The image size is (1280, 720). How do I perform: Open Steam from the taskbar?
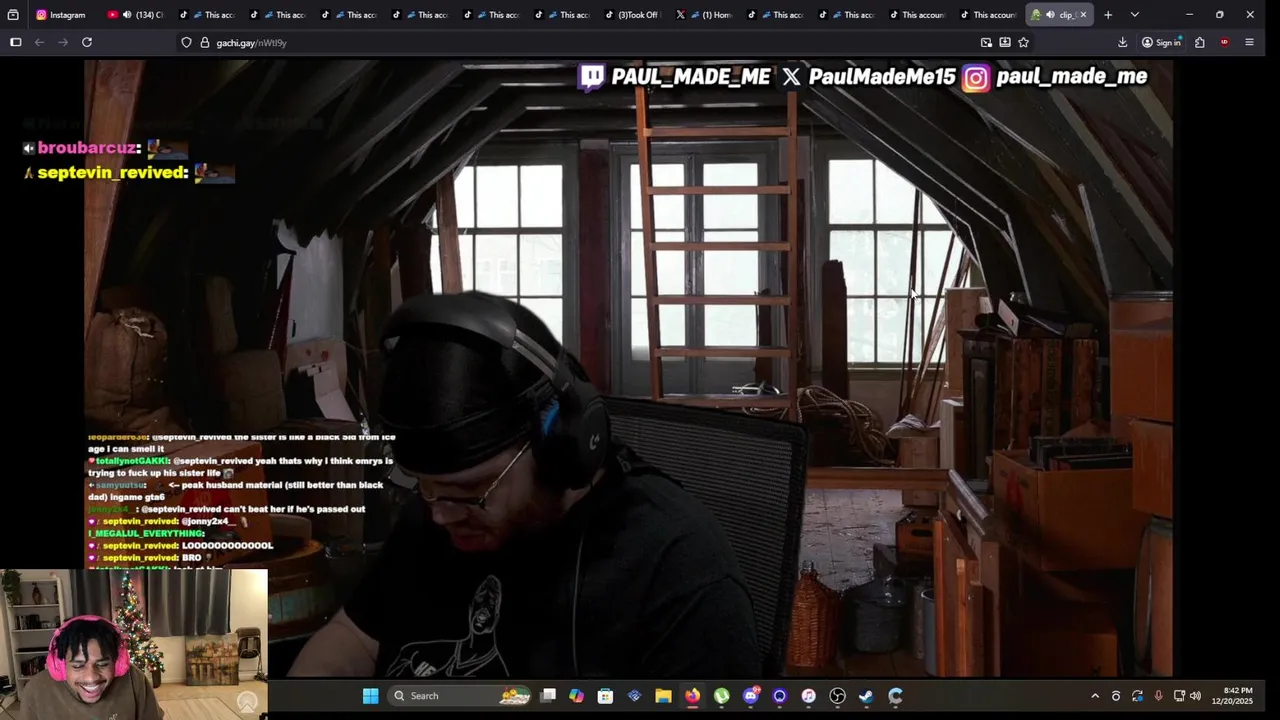point(866,696)
